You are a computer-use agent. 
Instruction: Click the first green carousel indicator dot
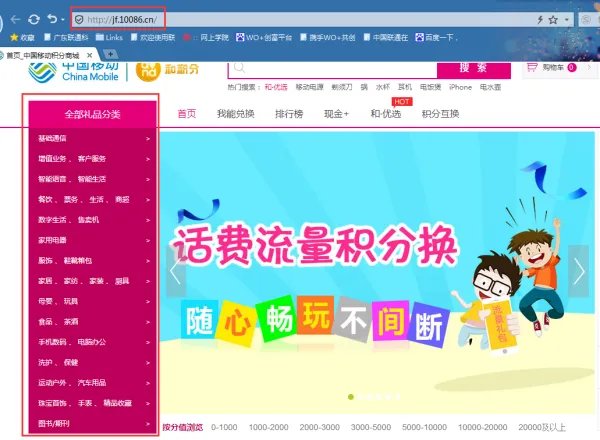coord(351,397)
